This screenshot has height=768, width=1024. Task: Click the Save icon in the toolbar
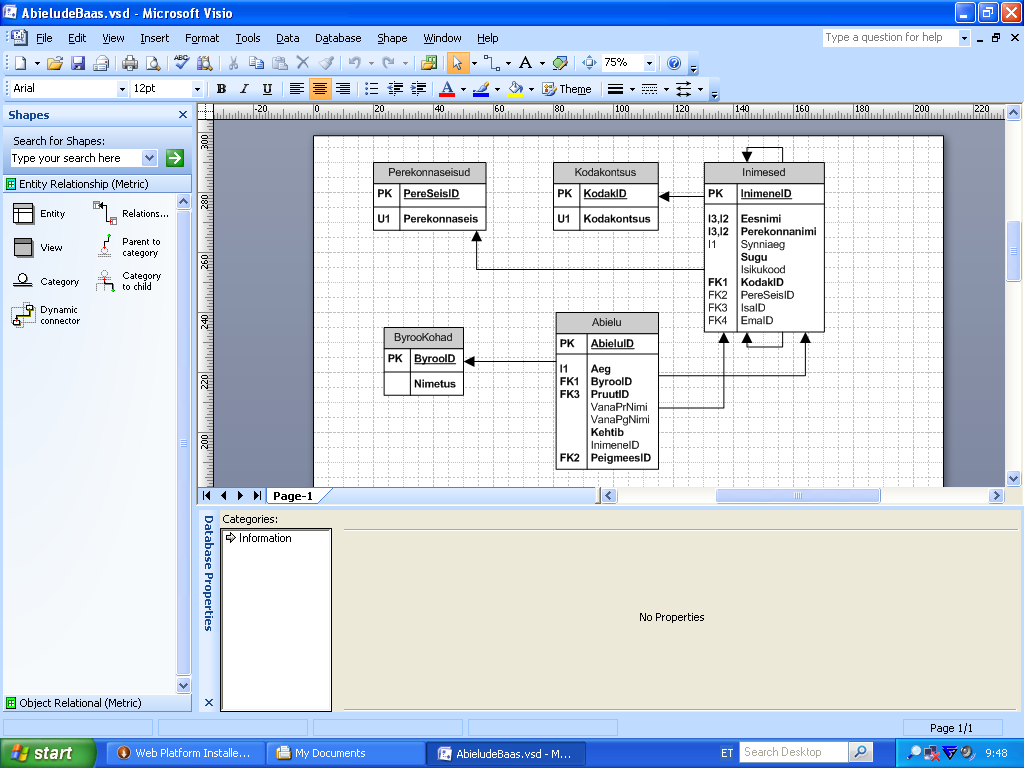click(x=78, y=63)
